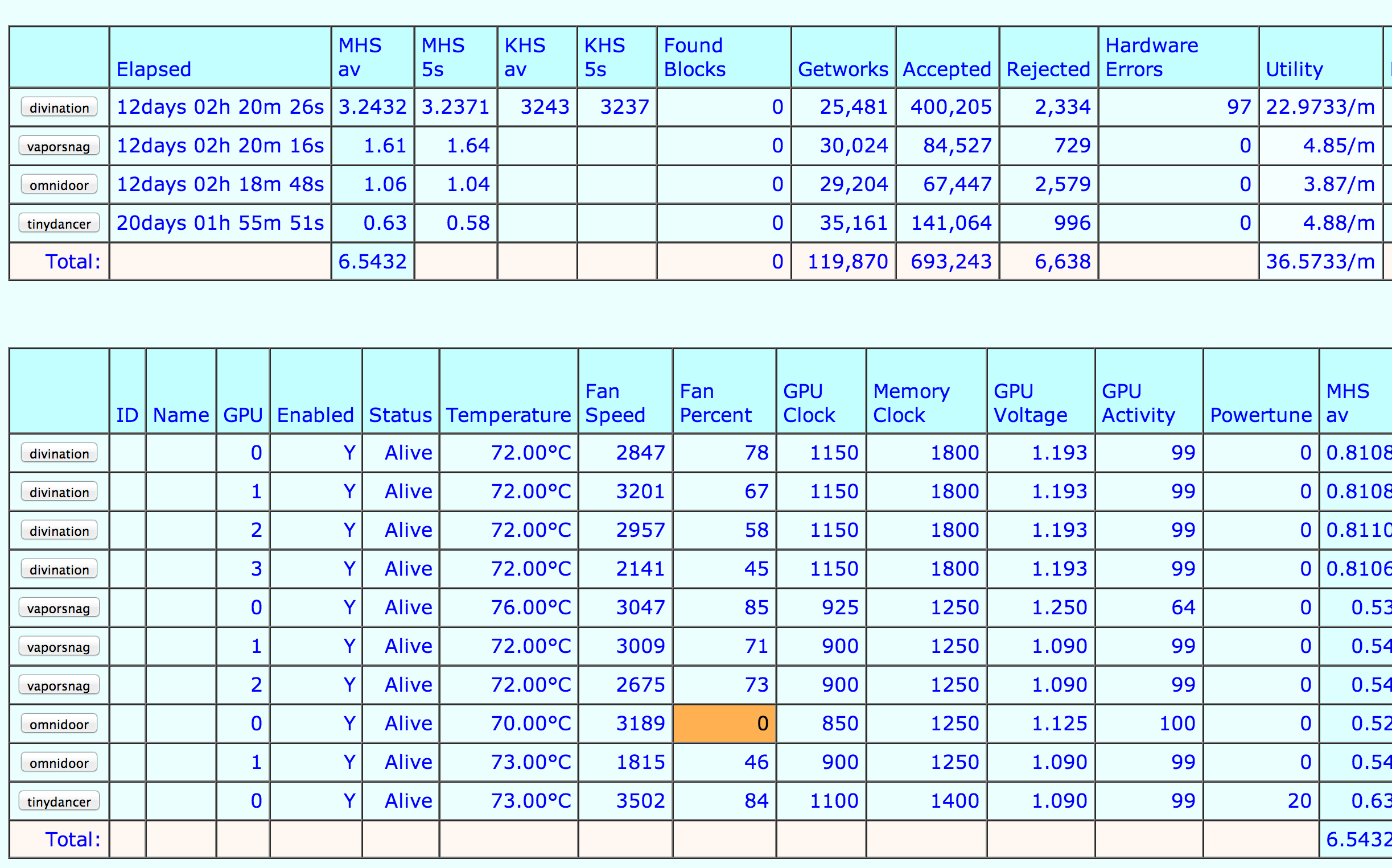Viewport: 1392px width, 868px height.
Task: Click the MHS 5s value 3.2371
Action: click(x=455, y=107)
